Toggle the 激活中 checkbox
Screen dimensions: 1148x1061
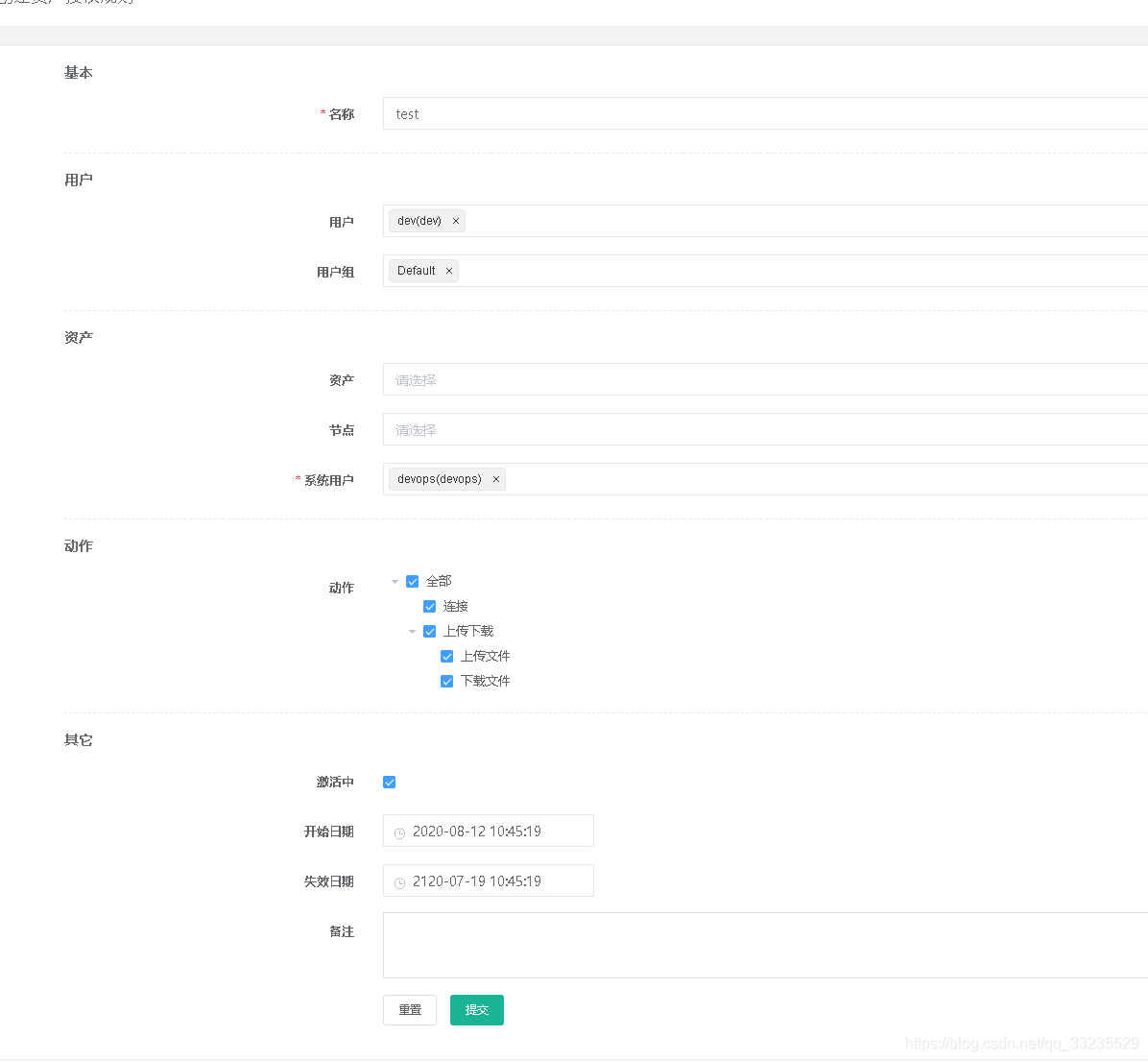tap(390, 782)
